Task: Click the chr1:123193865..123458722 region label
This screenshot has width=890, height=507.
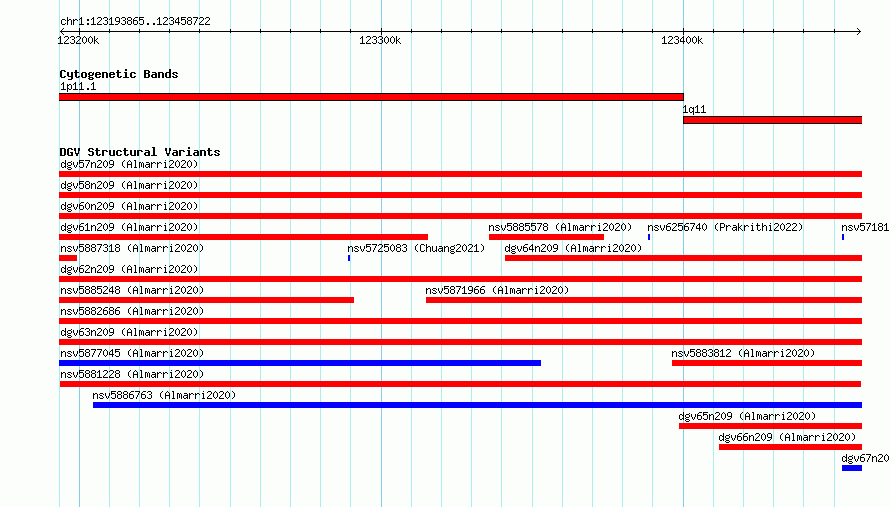Action: click(135, 21)
